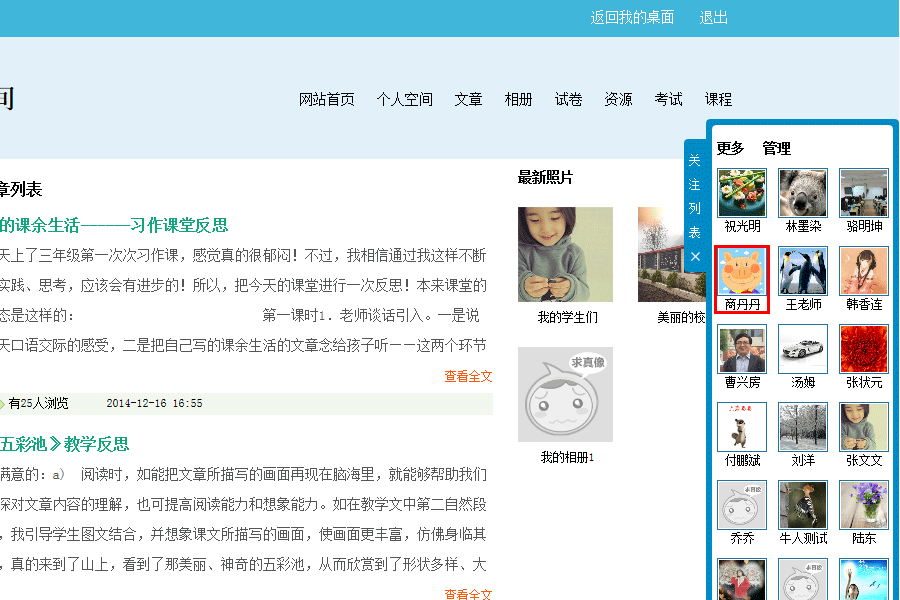The width and height of the screenshot is (900, 600).
Task: Open 曹兴房's portrait avatar
Action: (x=742, y=349)
